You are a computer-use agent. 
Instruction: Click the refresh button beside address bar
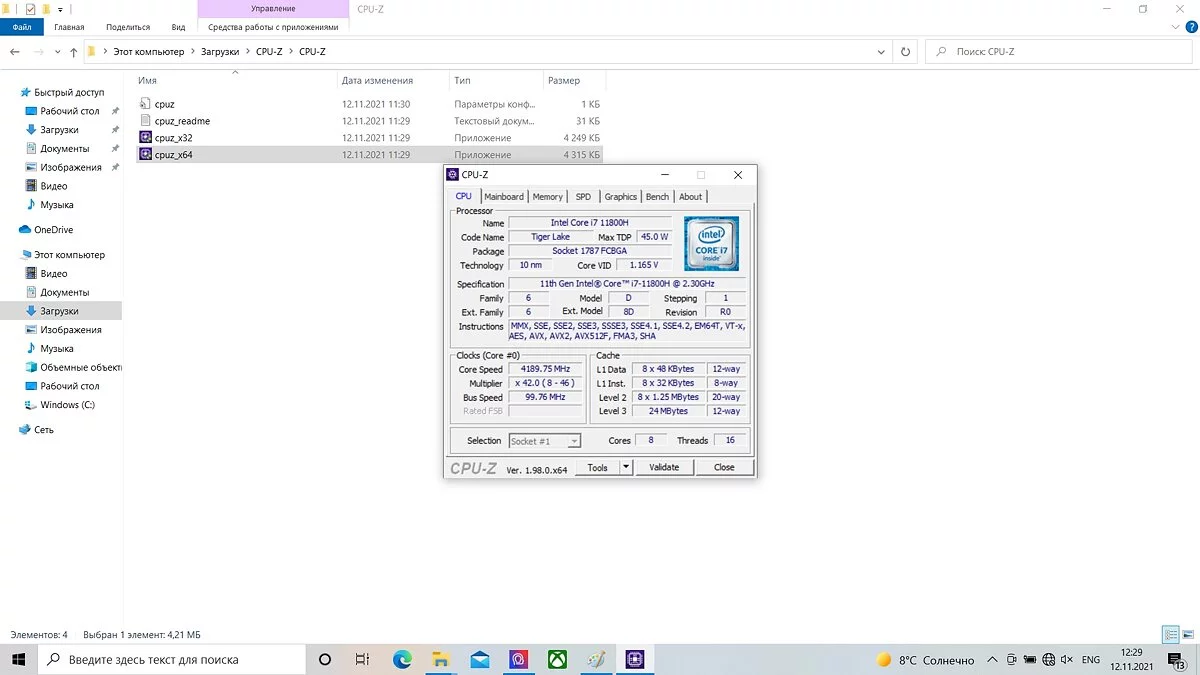906,52
